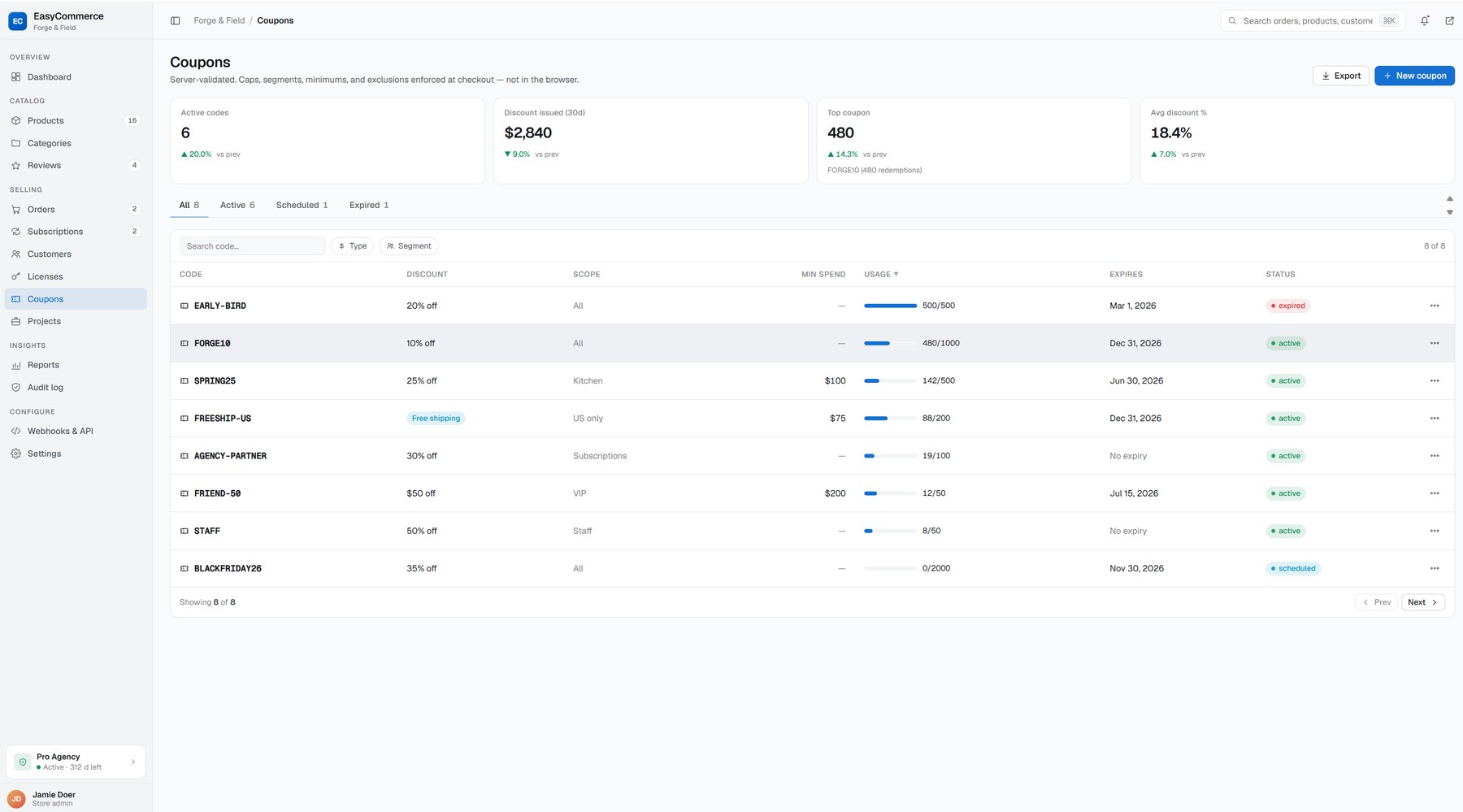The height and width of the screenshot is (812, 1463).
Task: Focus the global search orders field
Action: tap(1313, 20)
